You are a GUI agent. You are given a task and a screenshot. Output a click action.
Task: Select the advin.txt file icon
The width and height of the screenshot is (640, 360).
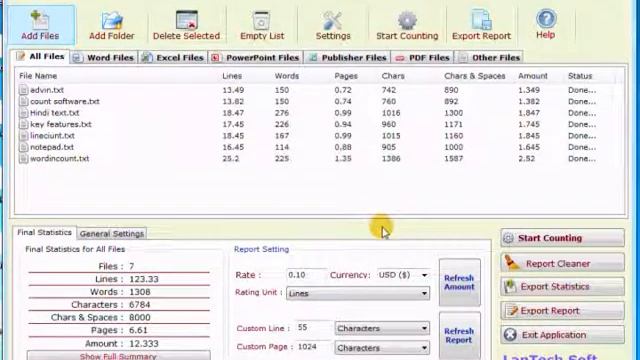(24, 90)
